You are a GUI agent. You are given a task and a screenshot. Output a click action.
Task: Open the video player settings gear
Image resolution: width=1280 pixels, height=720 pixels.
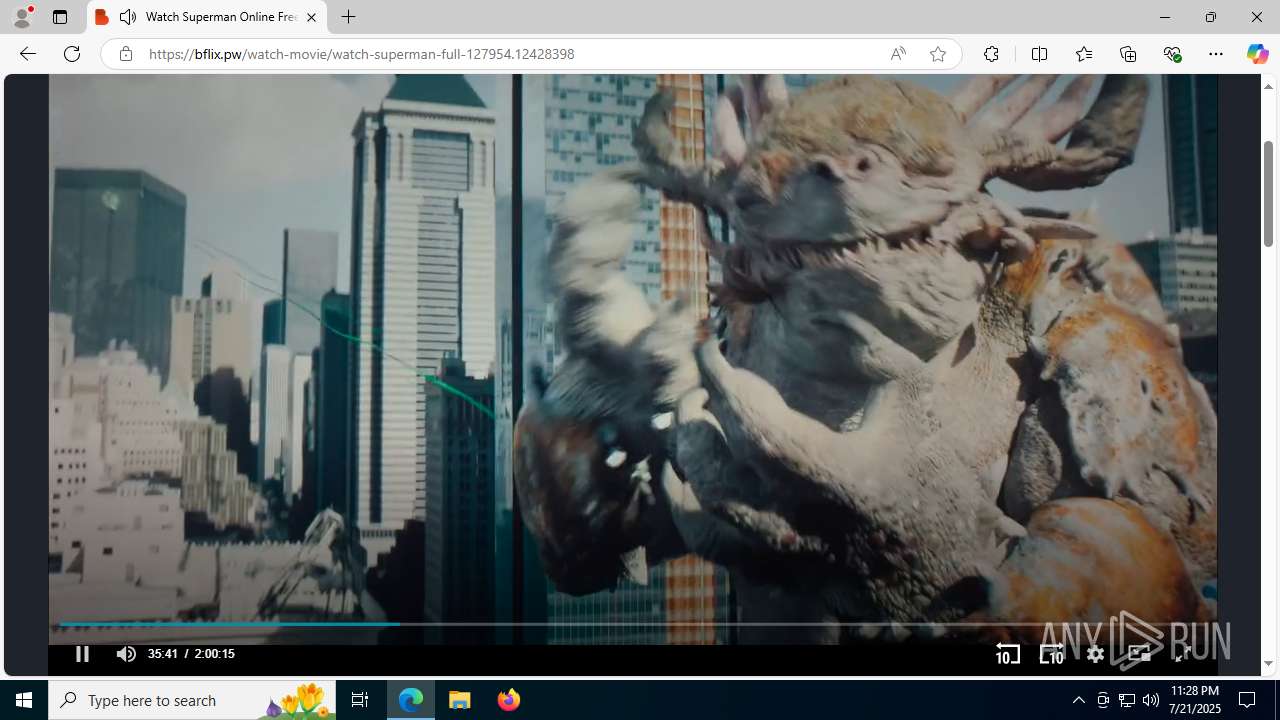coord(1095,654)
